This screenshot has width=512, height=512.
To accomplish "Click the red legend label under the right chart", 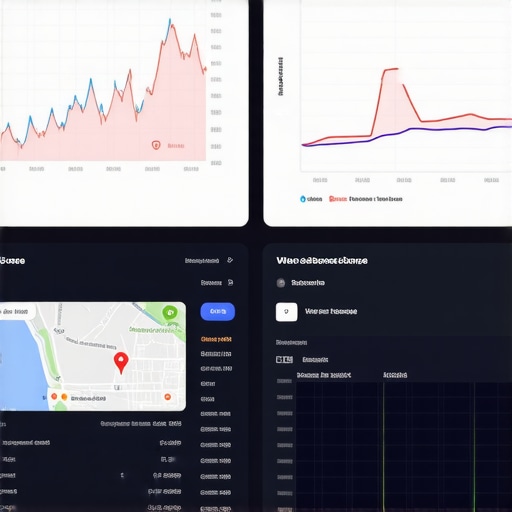I will [x=338, y=199].
